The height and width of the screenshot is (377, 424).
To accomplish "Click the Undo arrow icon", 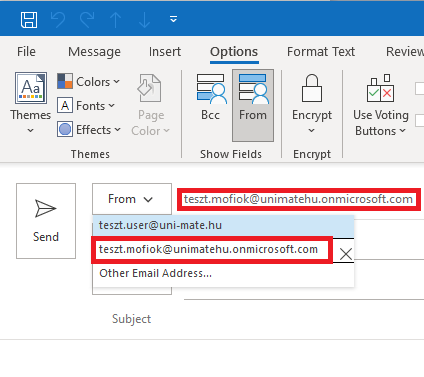I will [x=58, y=20].
